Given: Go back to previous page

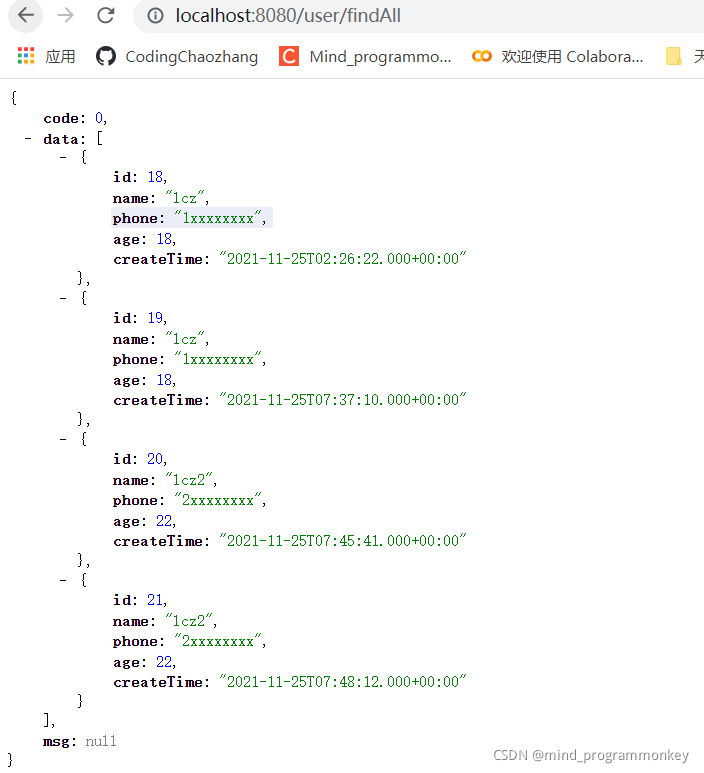Looking at the screenshot, I should tap(26, 16).
